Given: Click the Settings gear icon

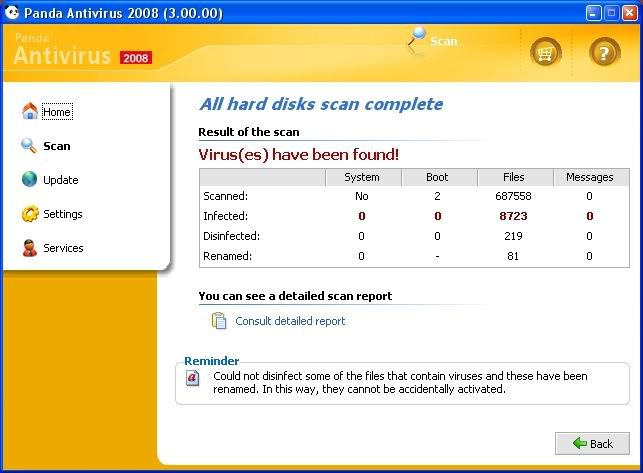Looking at the screenshot, I should (30, 214).
